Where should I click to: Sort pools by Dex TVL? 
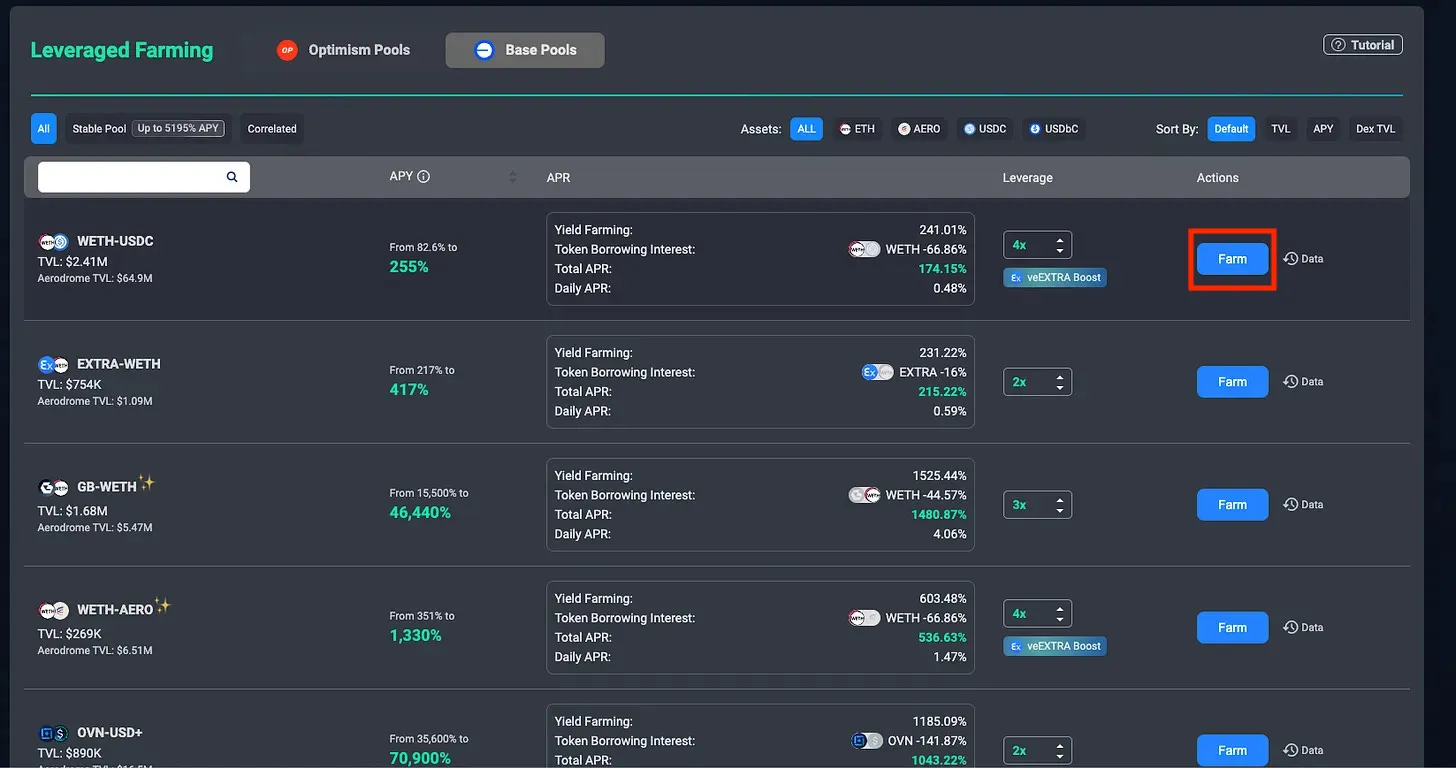[x=1376, y=129]
